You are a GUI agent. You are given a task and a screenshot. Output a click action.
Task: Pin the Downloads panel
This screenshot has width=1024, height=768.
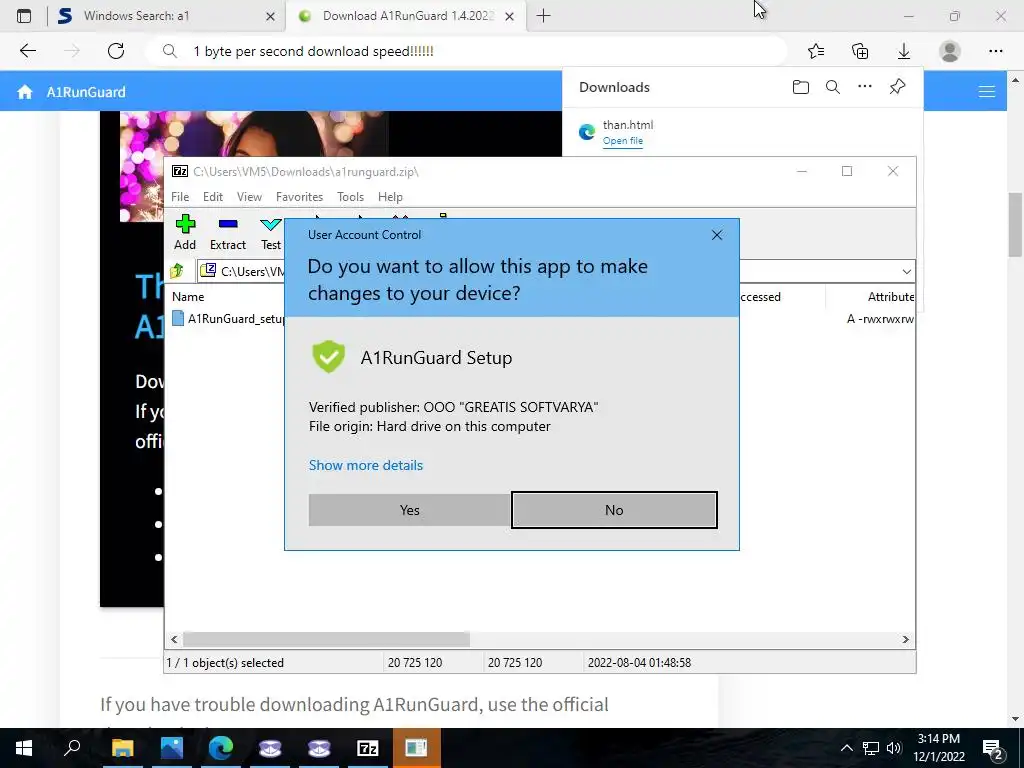897,87
